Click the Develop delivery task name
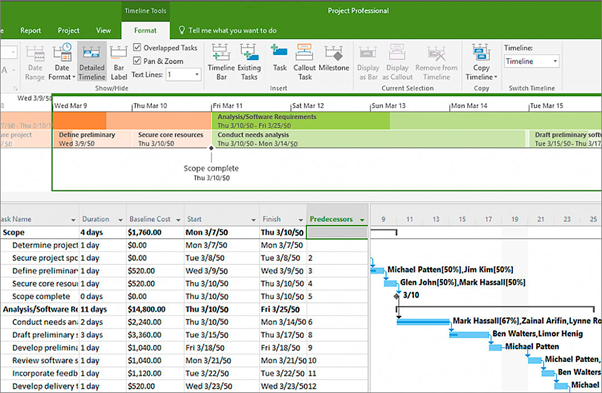 (45, 386)
